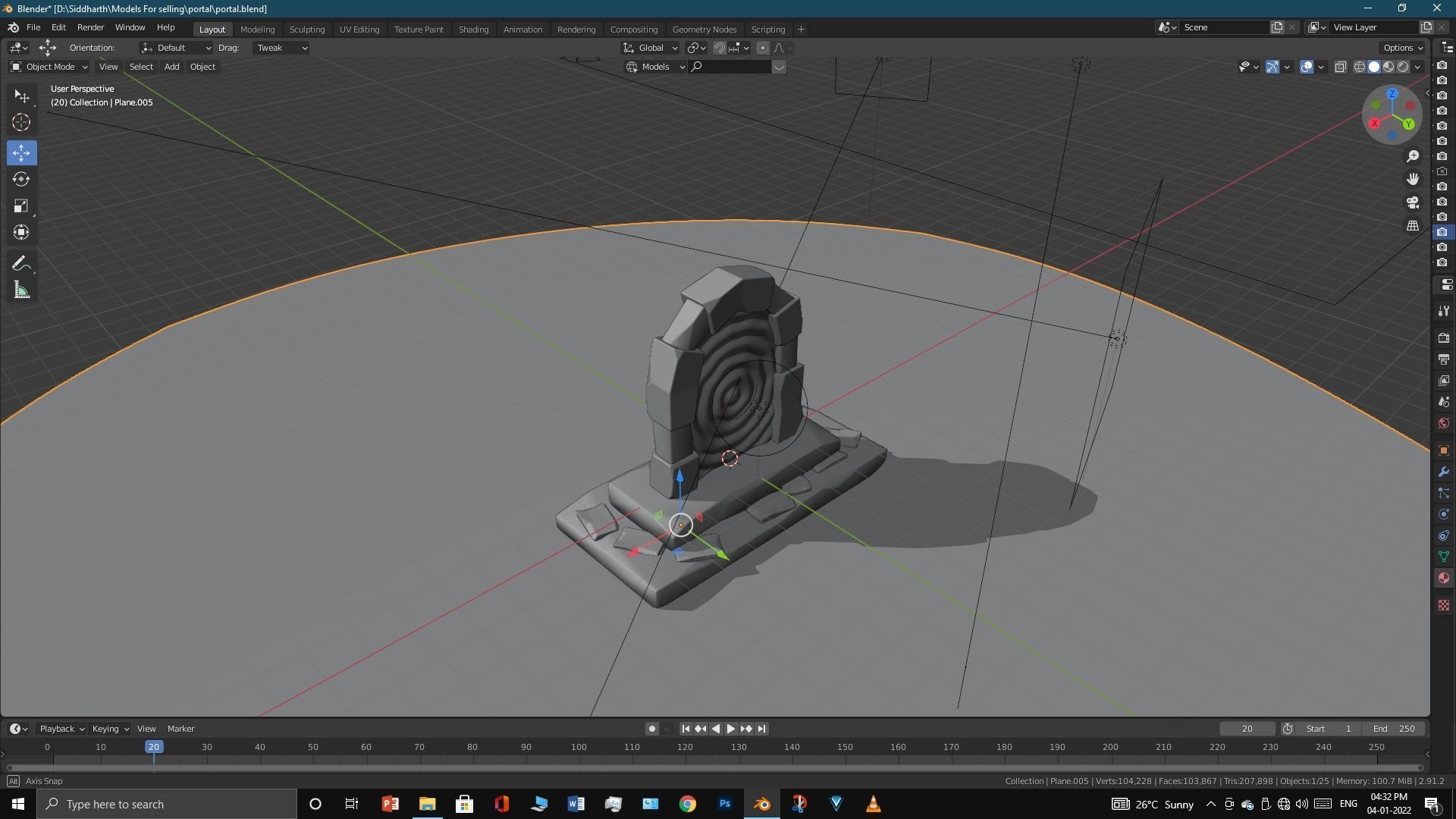Open the Scene properties tab
This screenshot has height=819, width=1456.
[1444, 401]
